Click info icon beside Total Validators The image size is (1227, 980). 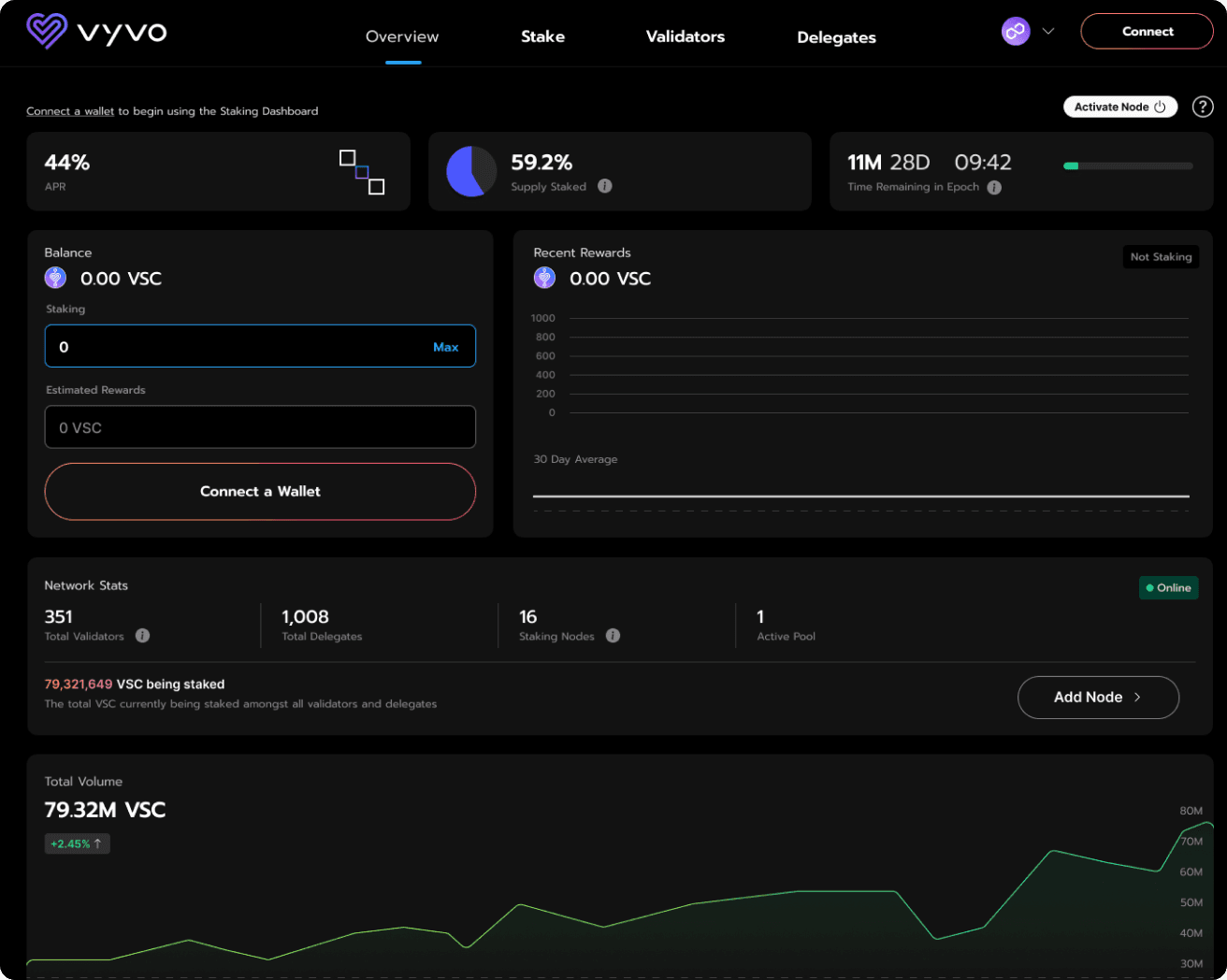142,636
